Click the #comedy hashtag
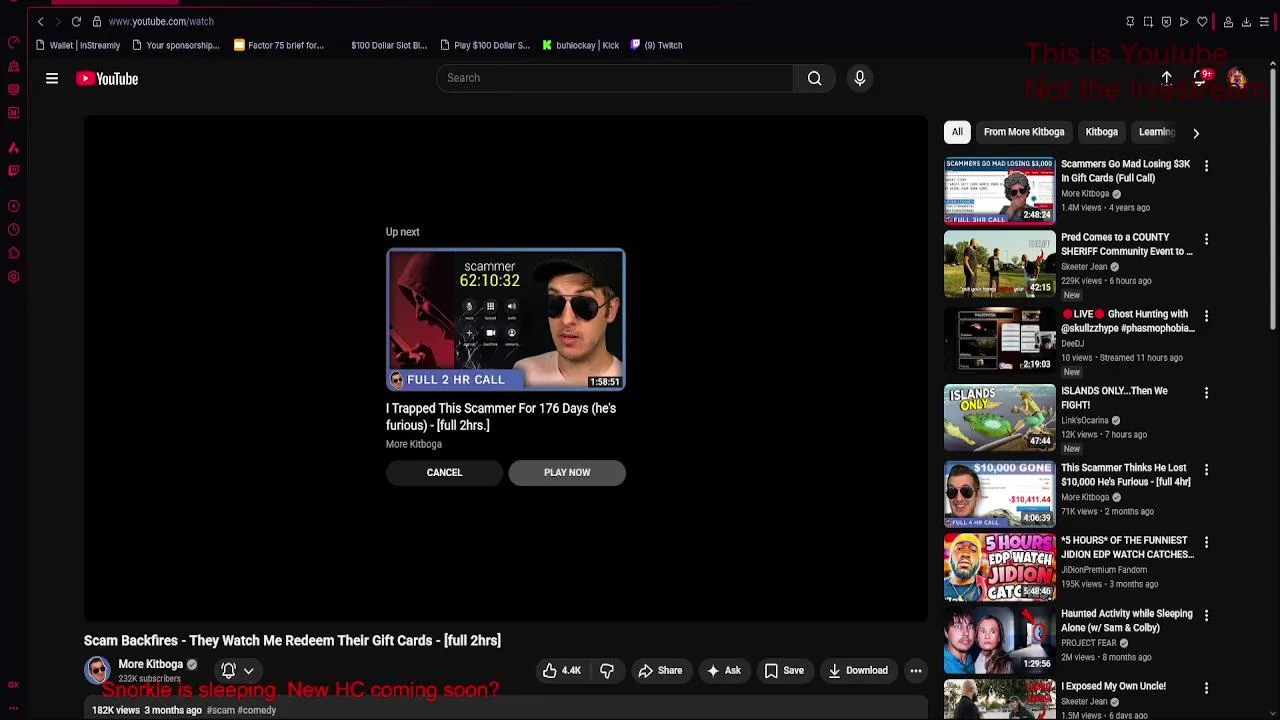1280x720 pixels. click(257, 710)
